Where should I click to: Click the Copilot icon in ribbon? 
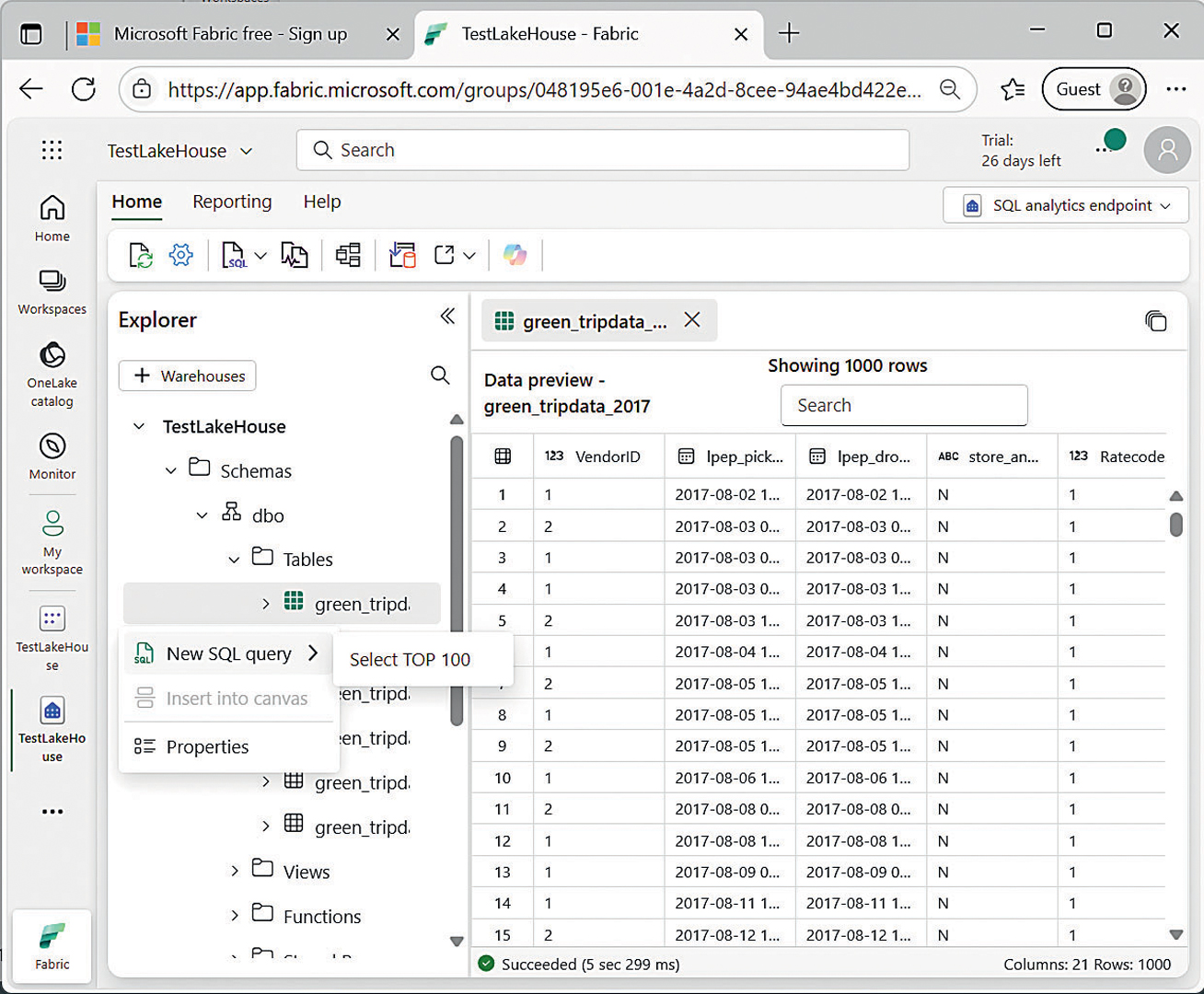pyautogui.click(x=515, y=255)
